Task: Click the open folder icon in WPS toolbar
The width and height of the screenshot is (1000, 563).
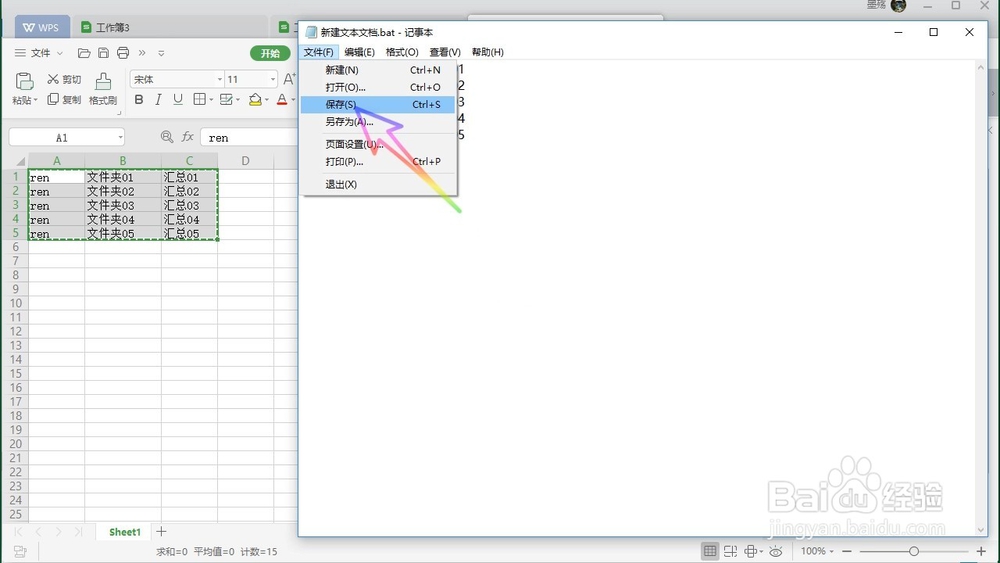Action: [x=84, y=53]
